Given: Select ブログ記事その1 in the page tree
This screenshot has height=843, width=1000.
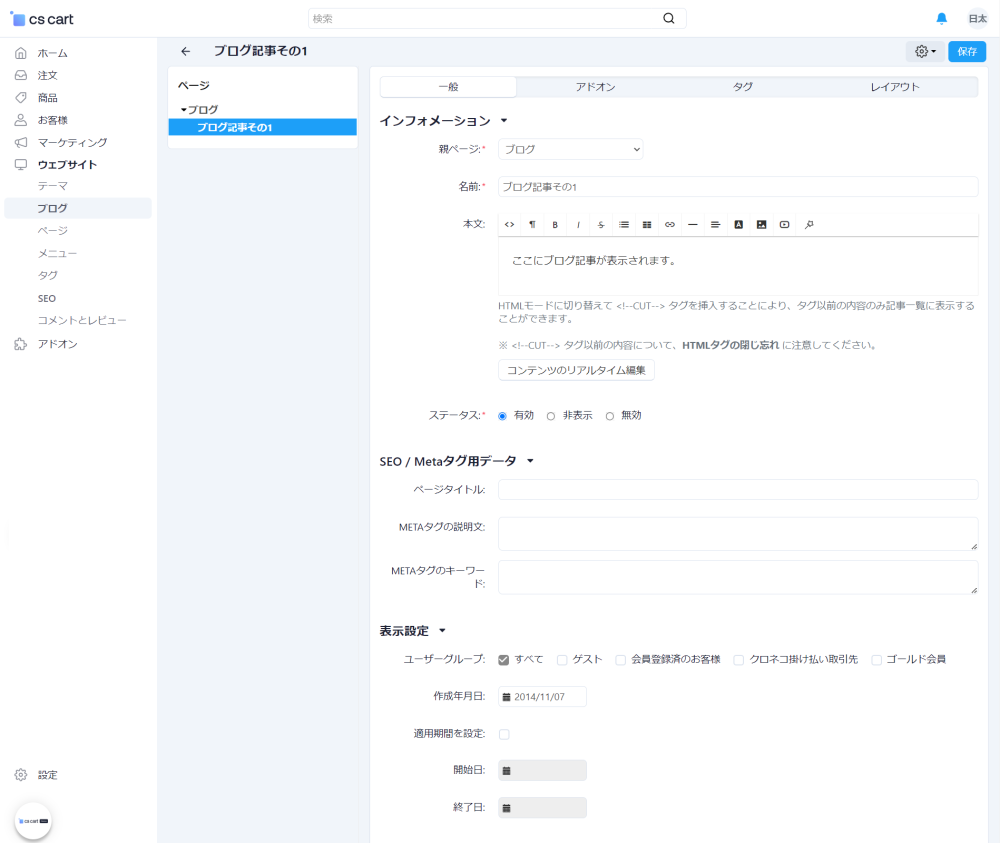Looking at the screenshot, I should [x=262, y=127].
